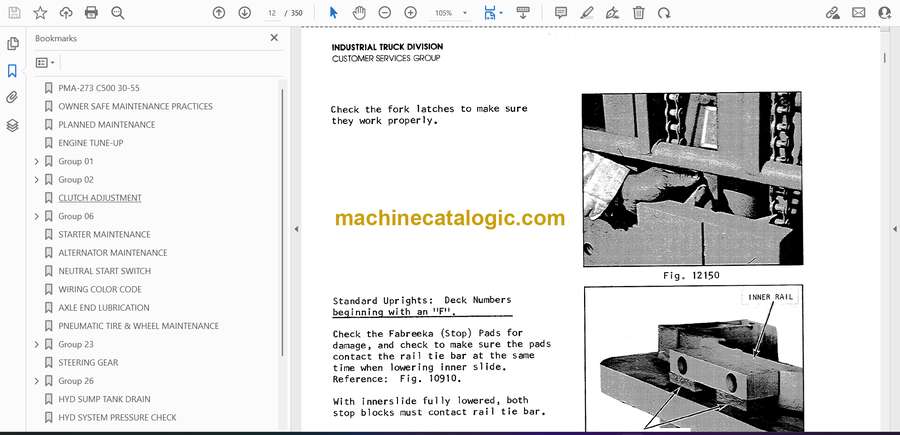Open the bookmarks options menu dropdown

point(45,62)
